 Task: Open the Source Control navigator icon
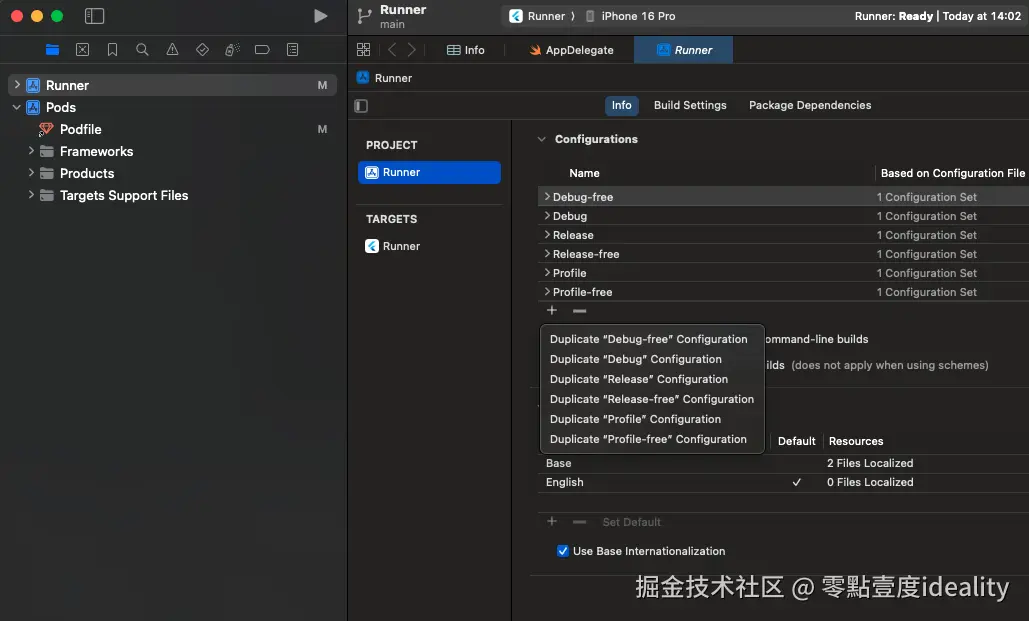[x=83, y=50]
